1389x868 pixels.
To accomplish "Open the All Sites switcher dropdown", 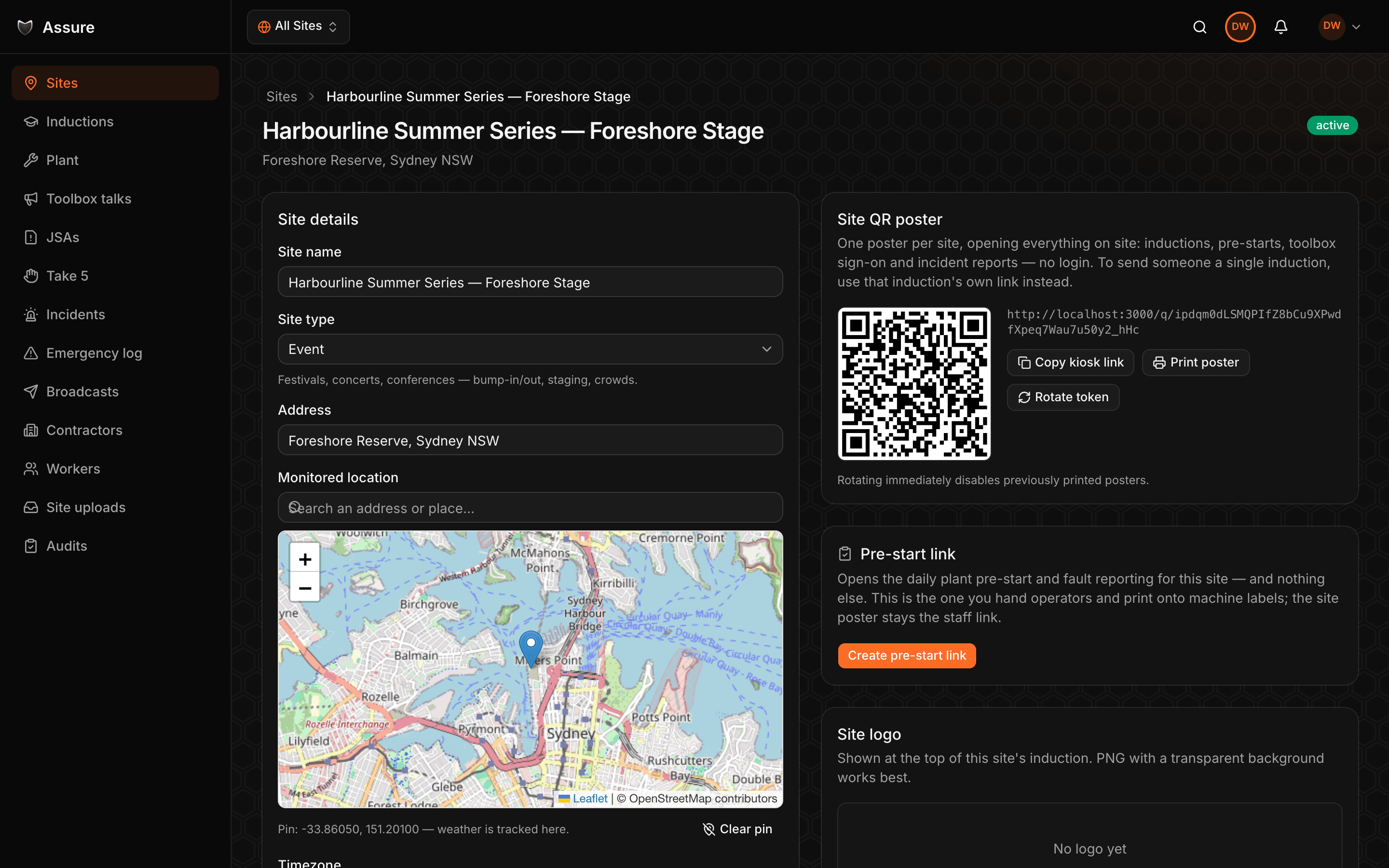I will pyautogui.click(x=298, y=27).
